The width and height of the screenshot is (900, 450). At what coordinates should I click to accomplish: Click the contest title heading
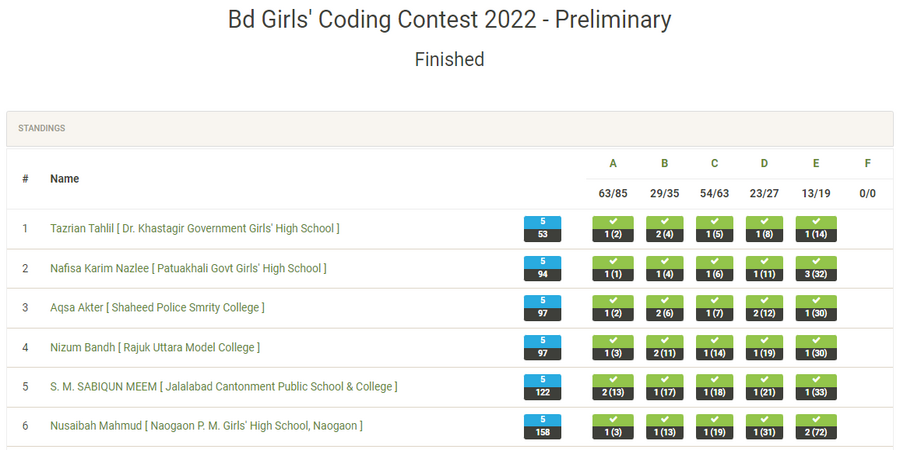(449, 19)
